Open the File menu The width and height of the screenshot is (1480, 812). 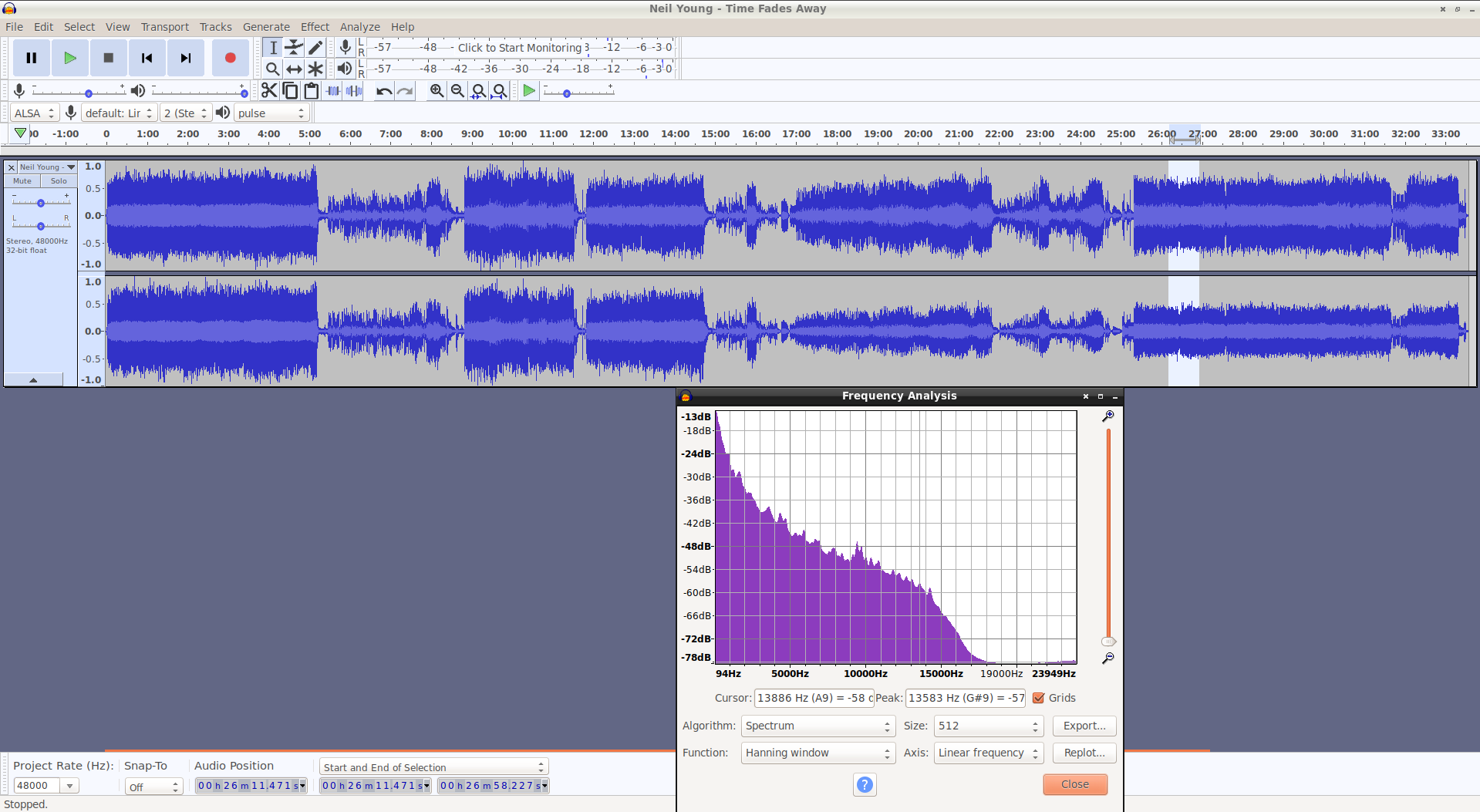14,27
